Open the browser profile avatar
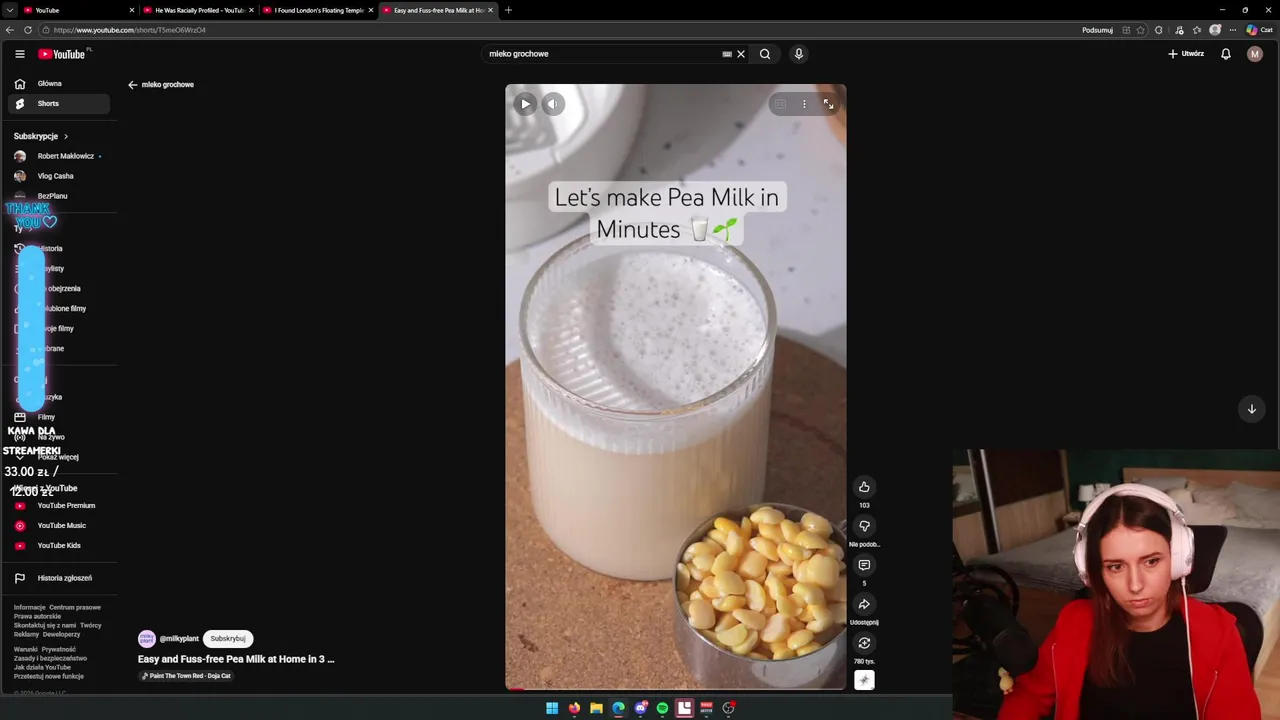Image resolution: width=1280 pixels, height=720 pixels. [1215, 30]
